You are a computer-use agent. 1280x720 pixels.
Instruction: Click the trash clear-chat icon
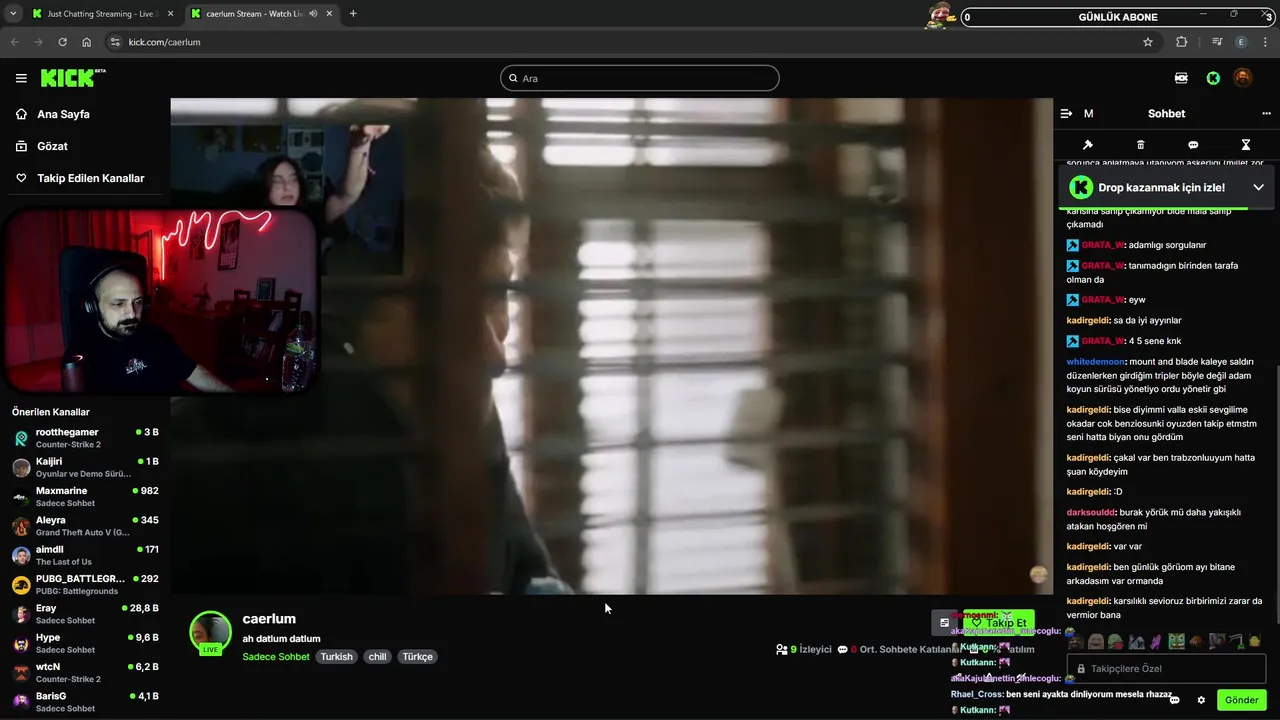pyautogui.click(x=1140, y=145)
